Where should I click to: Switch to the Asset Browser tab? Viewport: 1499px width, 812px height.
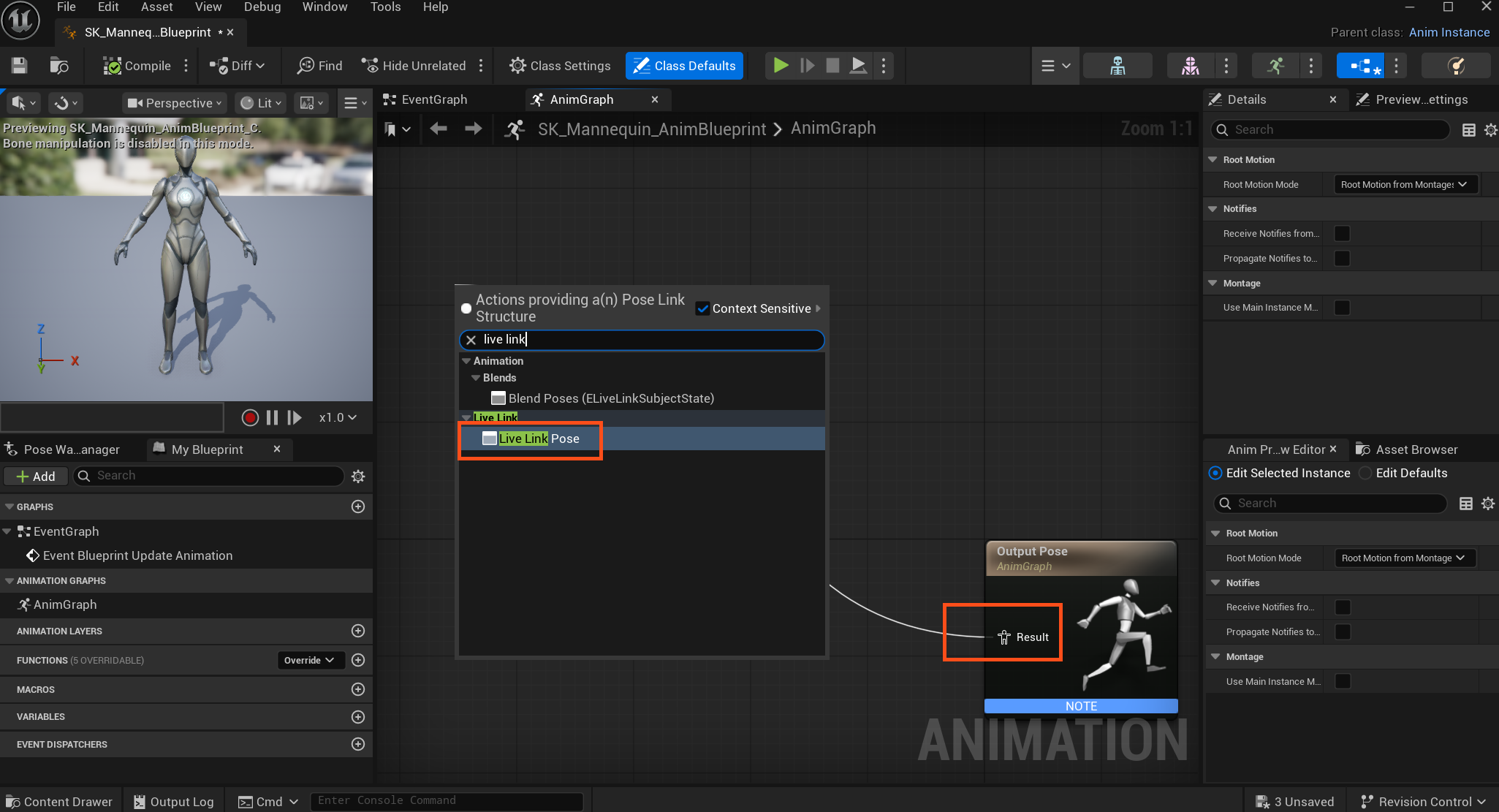pyautogui.click(x=1406, y=449)
